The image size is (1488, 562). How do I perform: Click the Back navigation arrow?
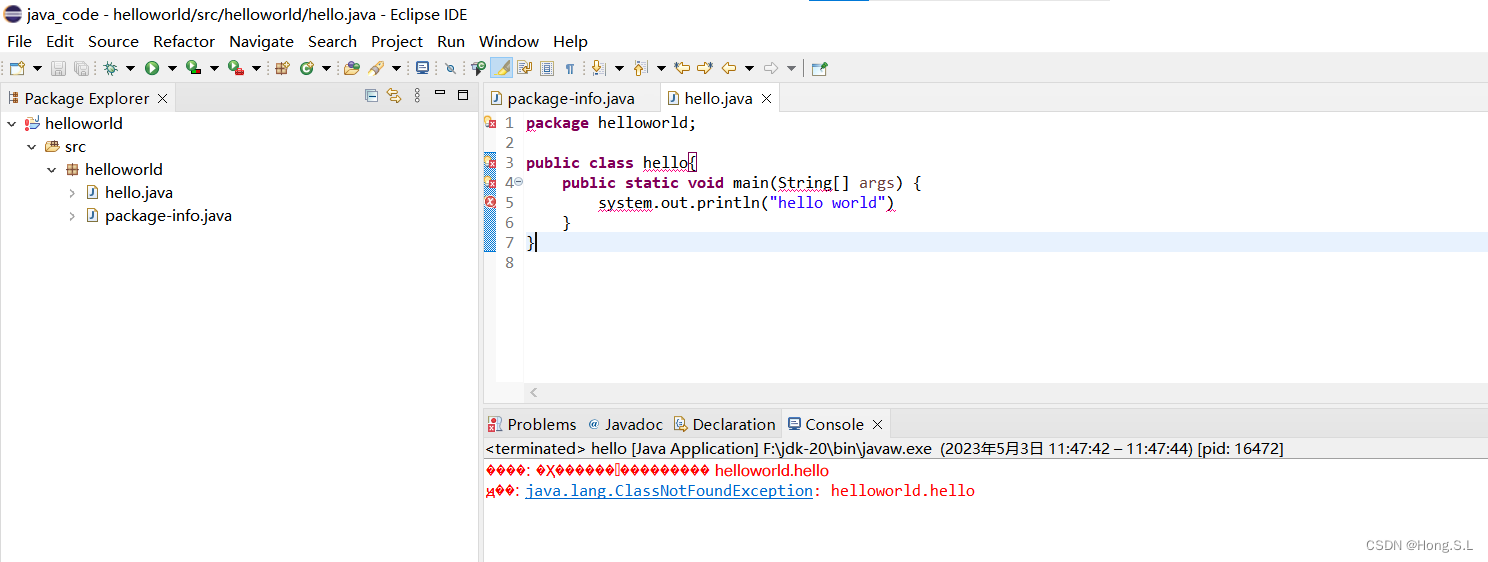click(728, 68)
